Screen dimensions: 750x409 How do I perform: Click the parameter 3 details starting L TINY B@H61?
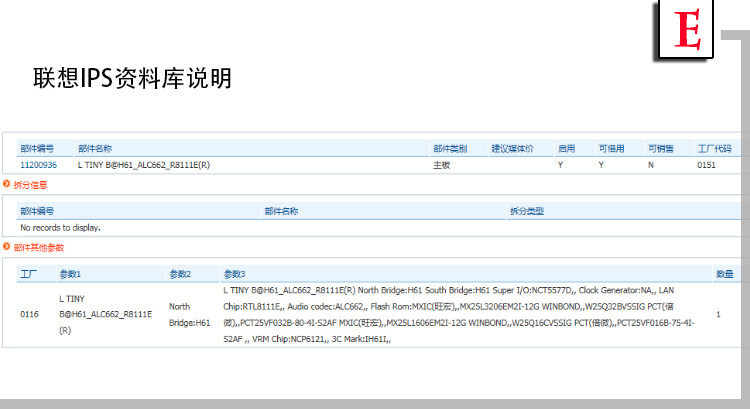pyautogui.click(x=458, y=315)
